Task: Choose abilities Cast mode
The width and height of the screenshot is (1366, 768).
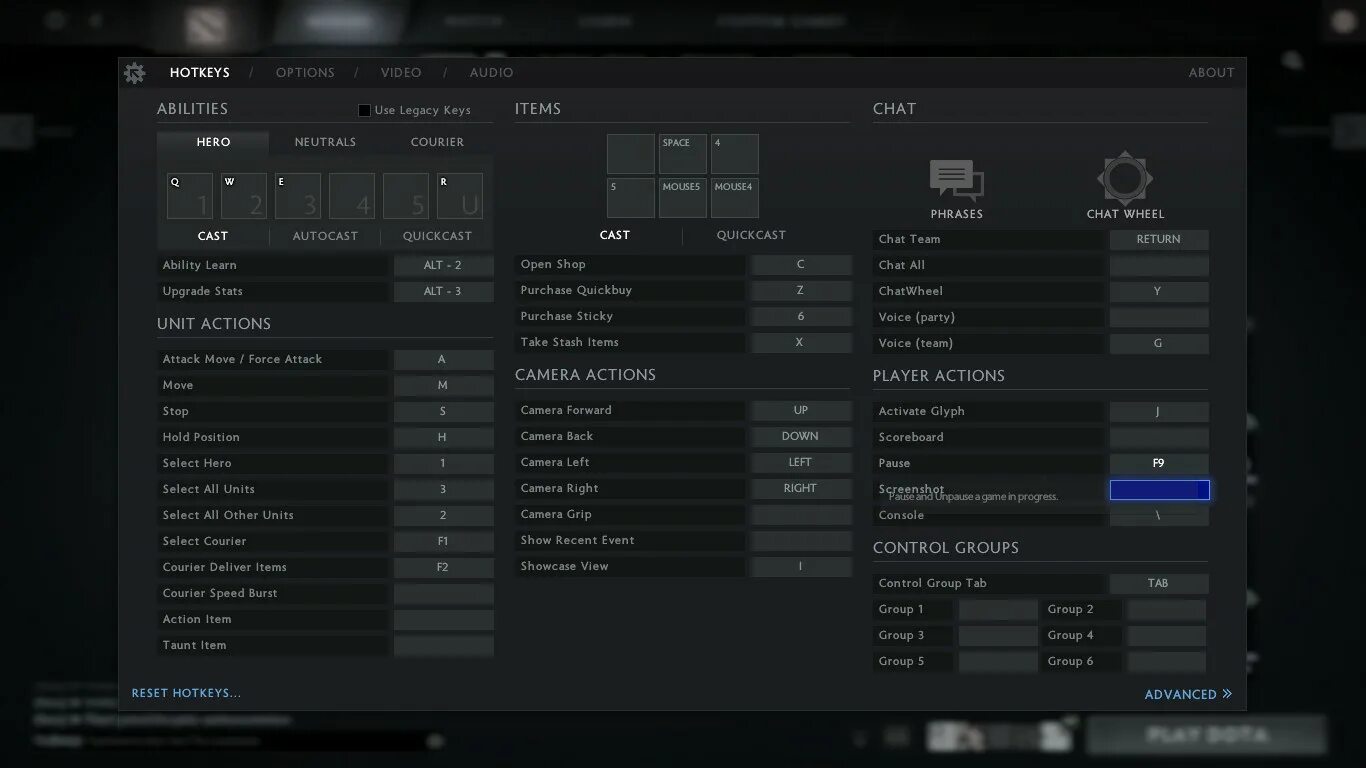Action: (x=213, y=236)
